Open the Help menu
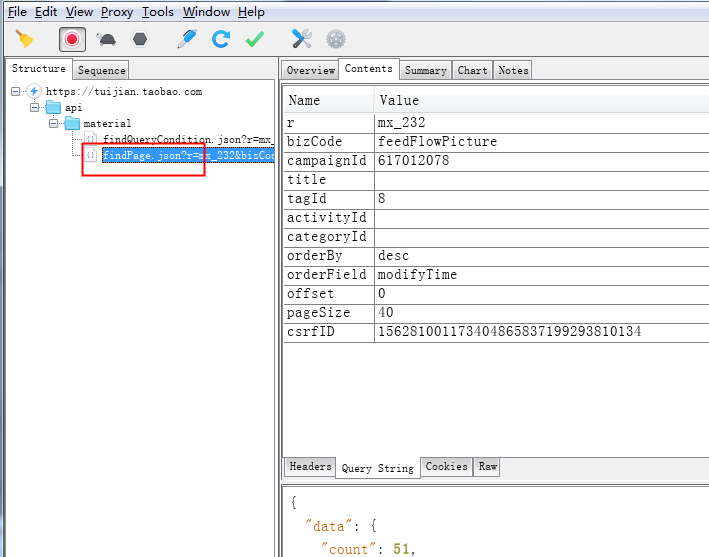Image resolution: width=709 pixels, height=557 pixels. tap(251, 12)
